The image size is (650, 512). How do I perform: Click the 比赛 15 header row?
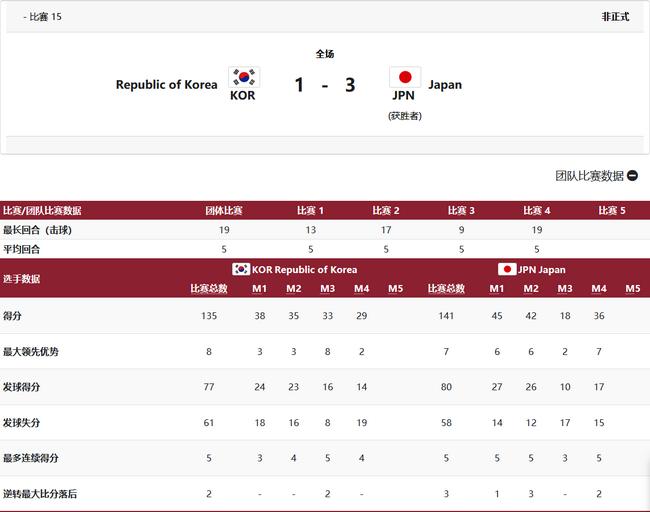325,17
